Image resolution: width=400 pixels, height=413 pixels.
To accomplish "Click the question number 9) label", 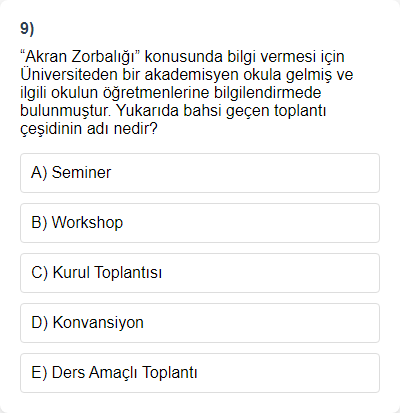I will click(x=27, y=29).
